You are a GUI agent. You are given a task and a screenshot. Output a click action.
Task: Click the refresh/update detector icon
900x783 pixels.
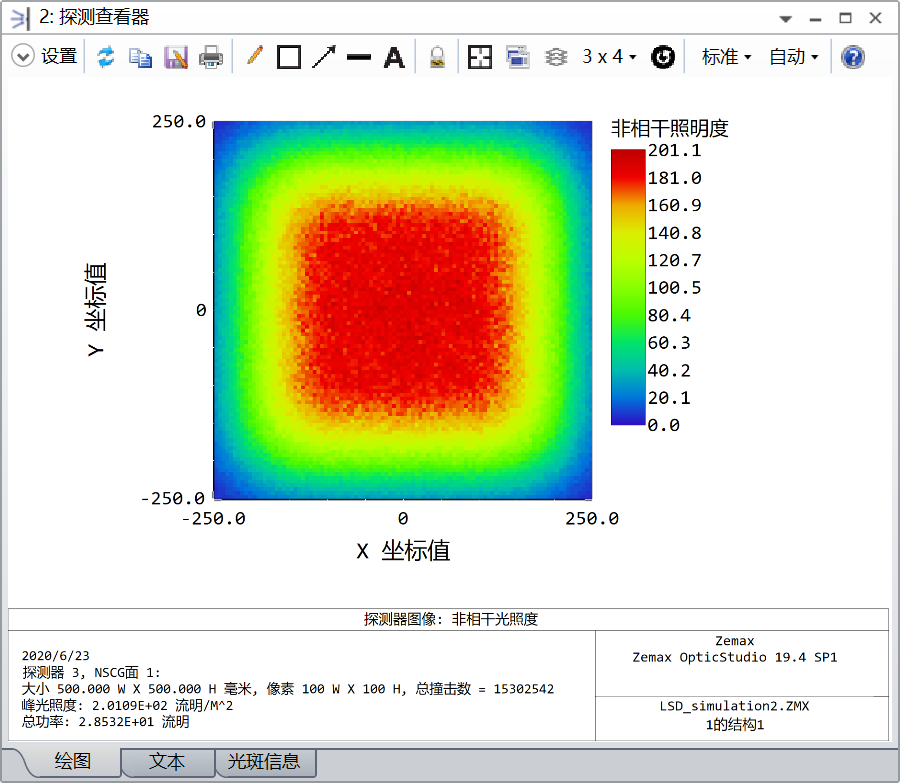point(106,57)
